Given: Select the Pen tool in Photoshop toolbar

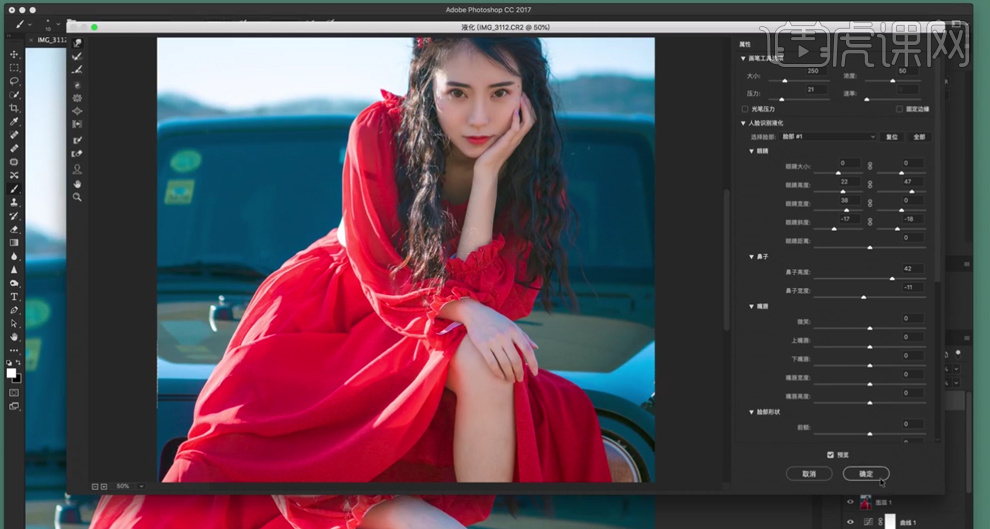Looking at the screenshot, I should tap(14, 310).
